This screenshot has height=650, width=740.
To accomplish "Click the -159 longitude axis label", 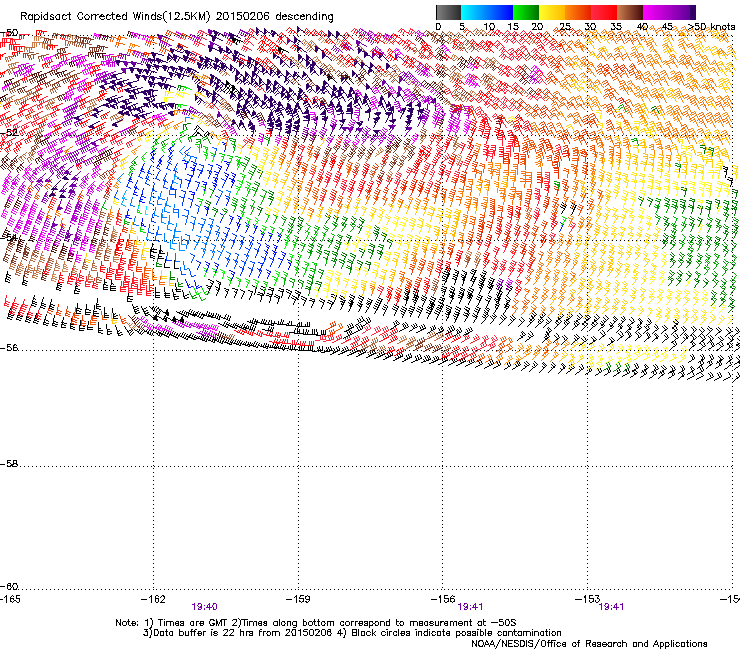I will point(298,599).
